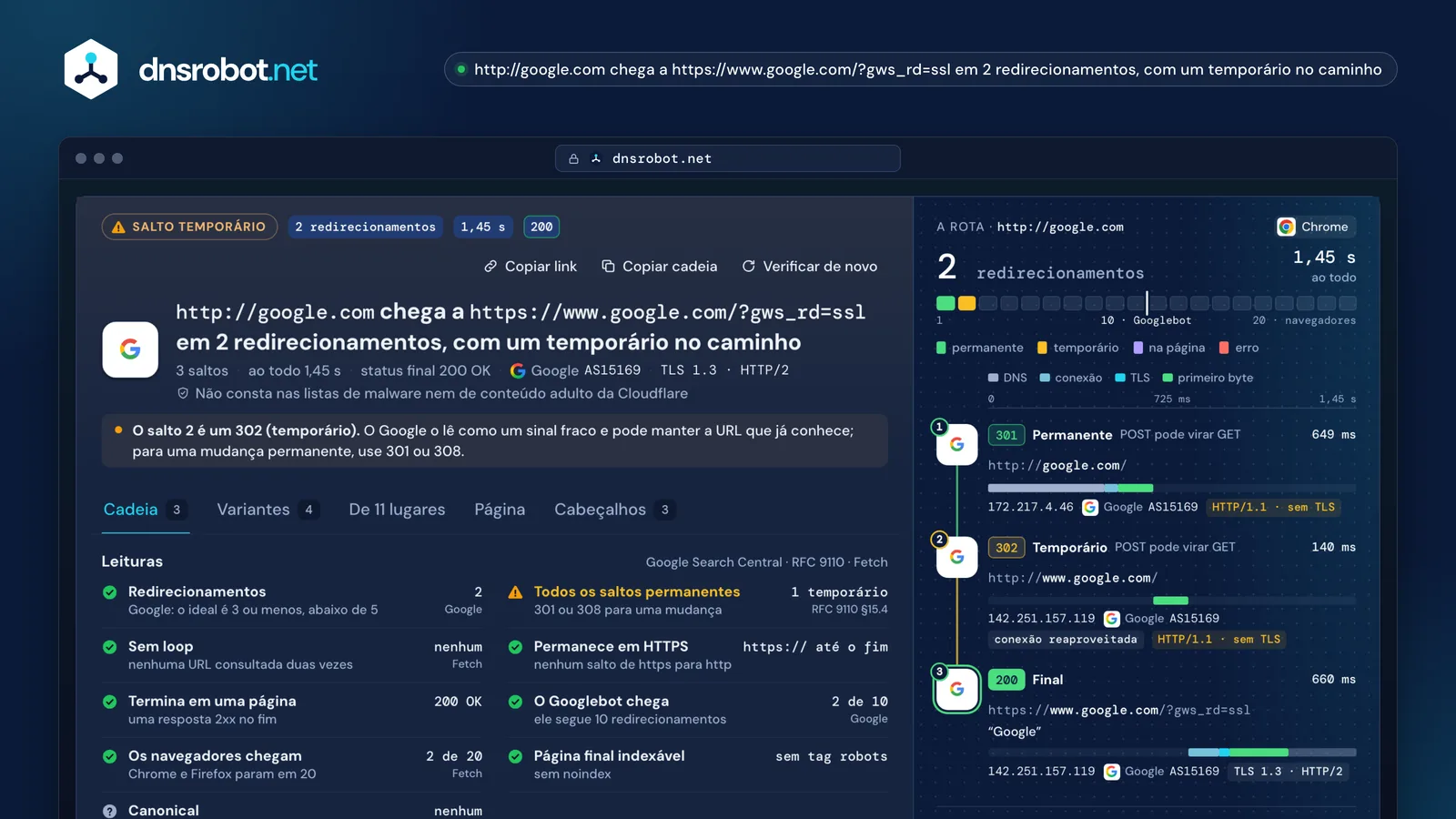
Task: Click the SALTO TEMPORÁRIO warning badge
Action: point(189,227)
